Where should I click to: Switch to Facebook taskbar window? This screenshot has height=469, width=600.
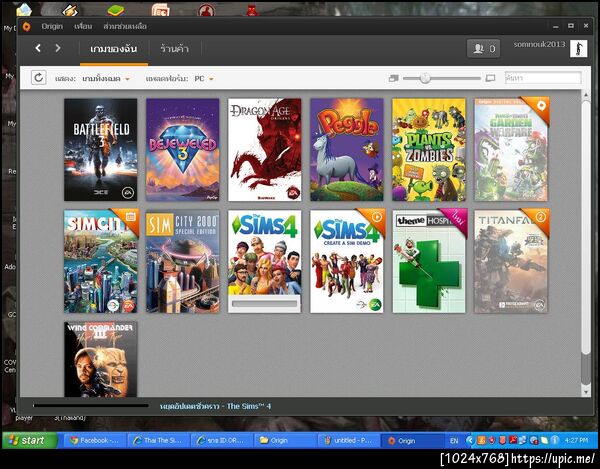[94, 440]
